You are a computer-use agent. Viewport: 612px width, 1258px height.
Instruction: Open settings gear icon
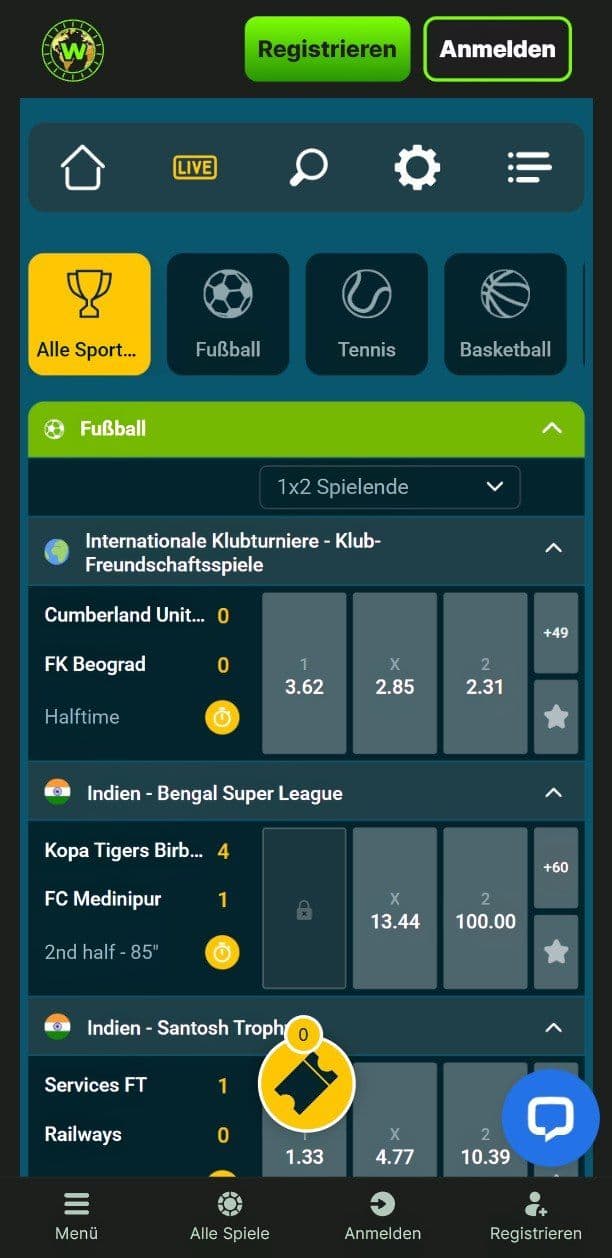(417, 167)
